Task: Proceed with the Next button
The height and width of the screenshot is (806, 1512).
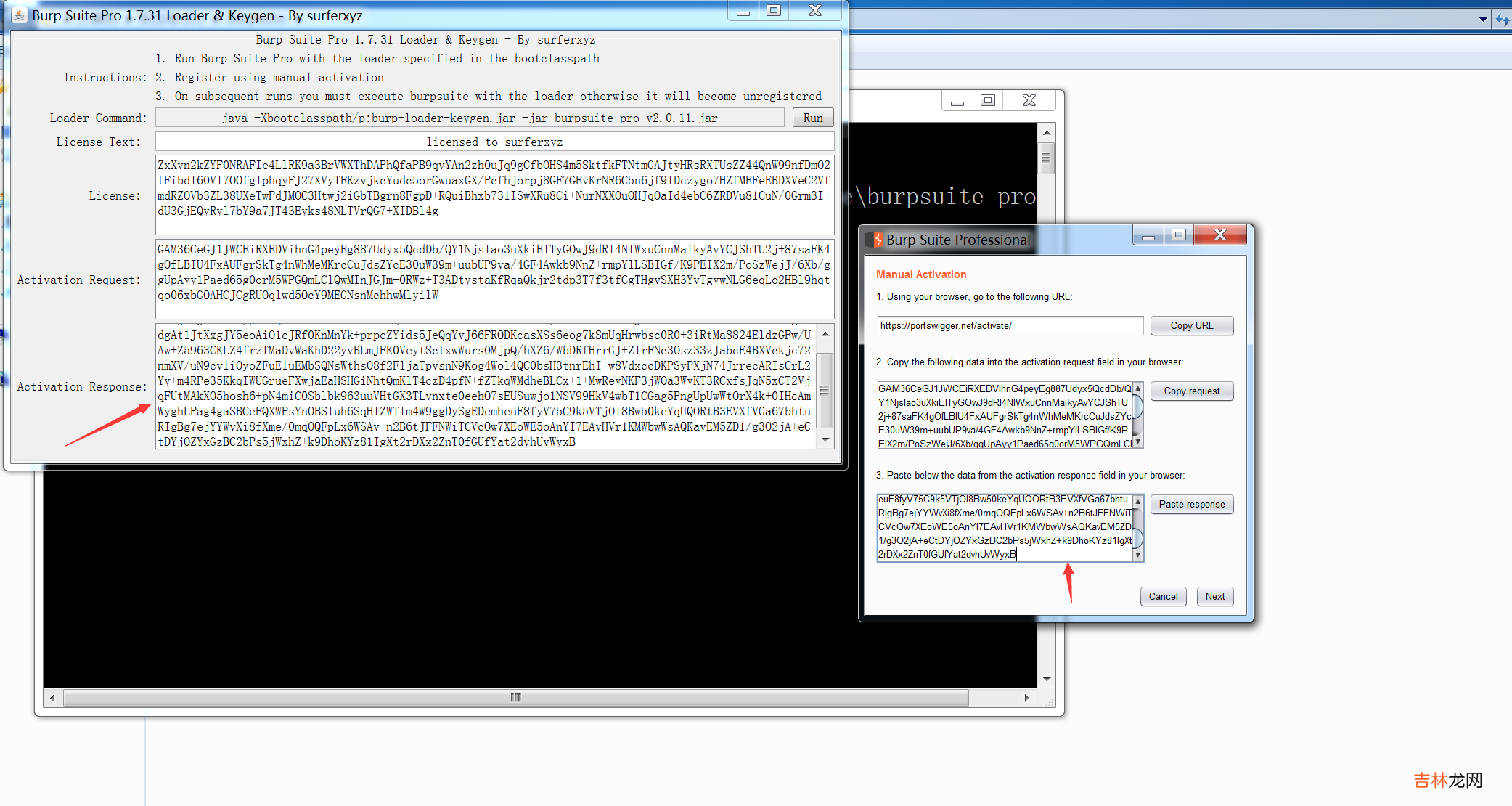Action: (x=1214, y=596)
